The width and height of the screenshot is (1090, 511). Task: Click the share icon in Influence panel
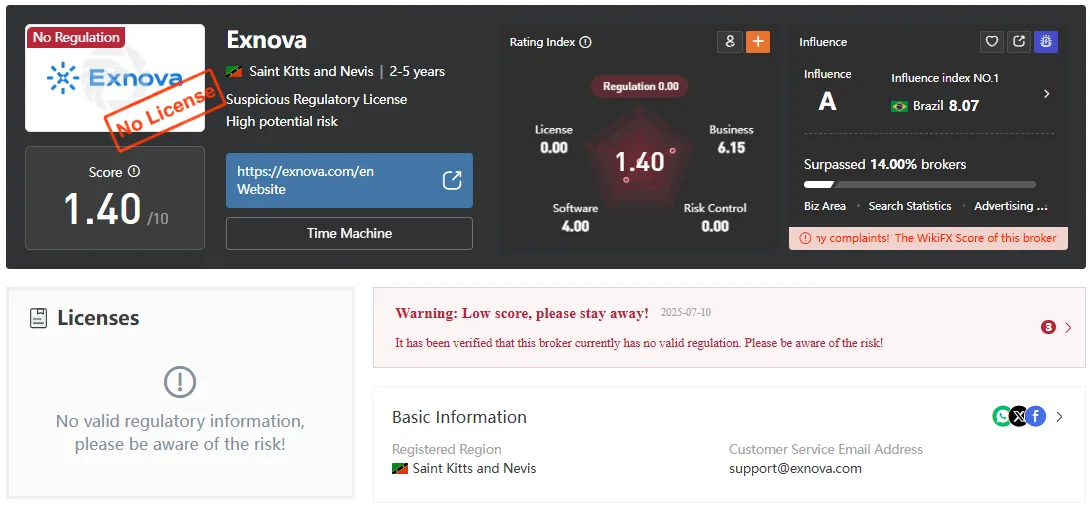[x=1018, y=42]
